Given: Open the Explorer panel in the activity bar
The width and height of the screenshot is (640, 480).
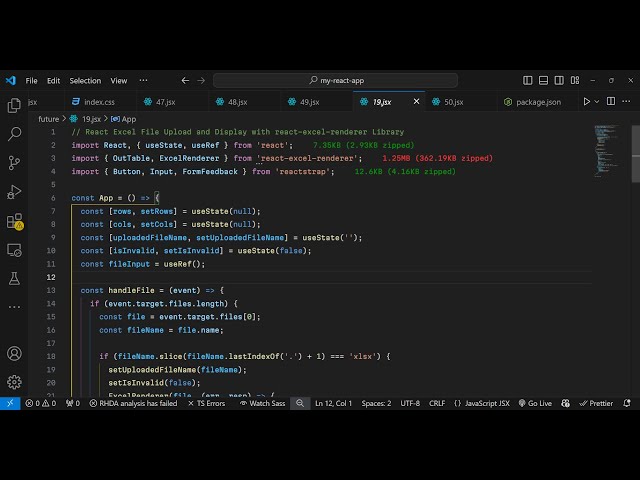Looking at the screenshot, I should click(x=14, y=105).
